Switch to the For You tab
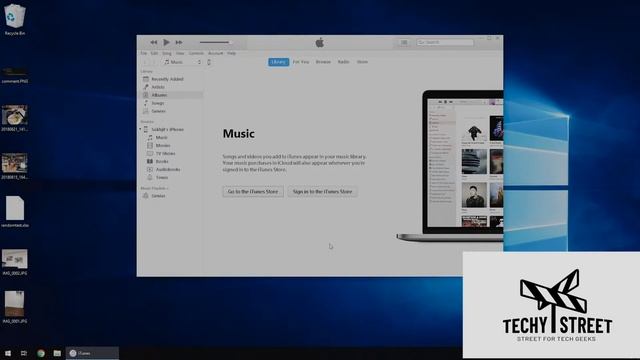 [301, 62]
